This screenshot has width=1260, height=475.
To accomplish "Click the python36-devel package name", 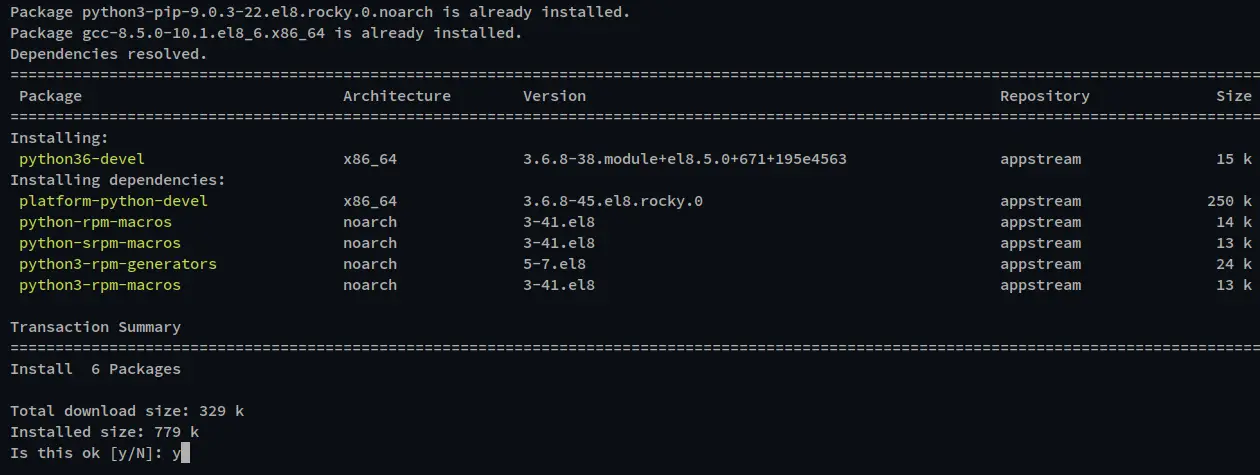I will [x=82, y=159].
